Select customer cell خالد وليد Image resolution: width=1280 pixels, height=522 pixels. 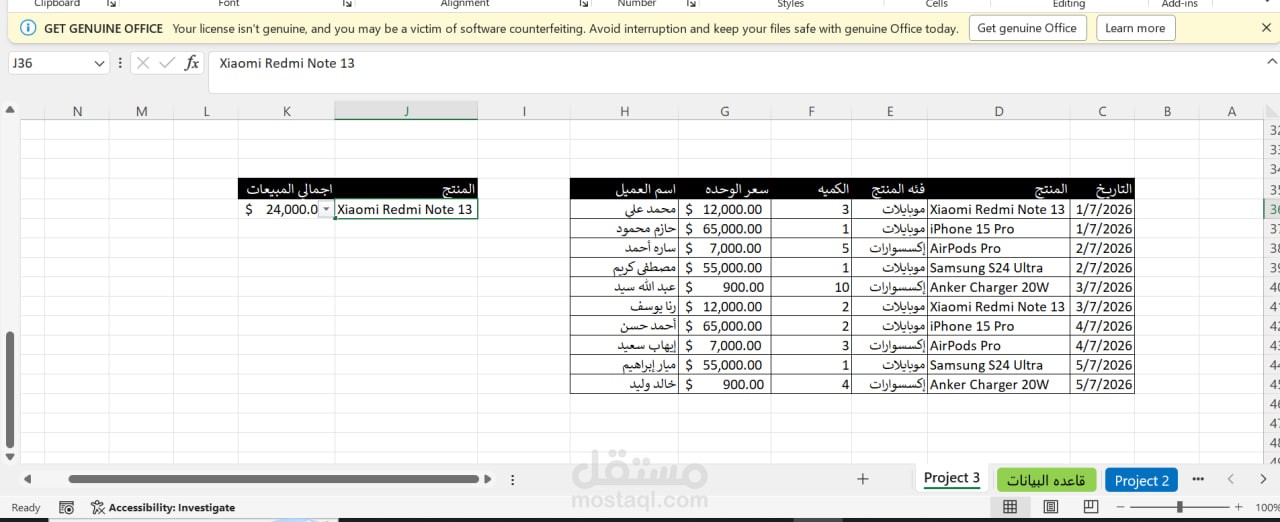[625, 384]
